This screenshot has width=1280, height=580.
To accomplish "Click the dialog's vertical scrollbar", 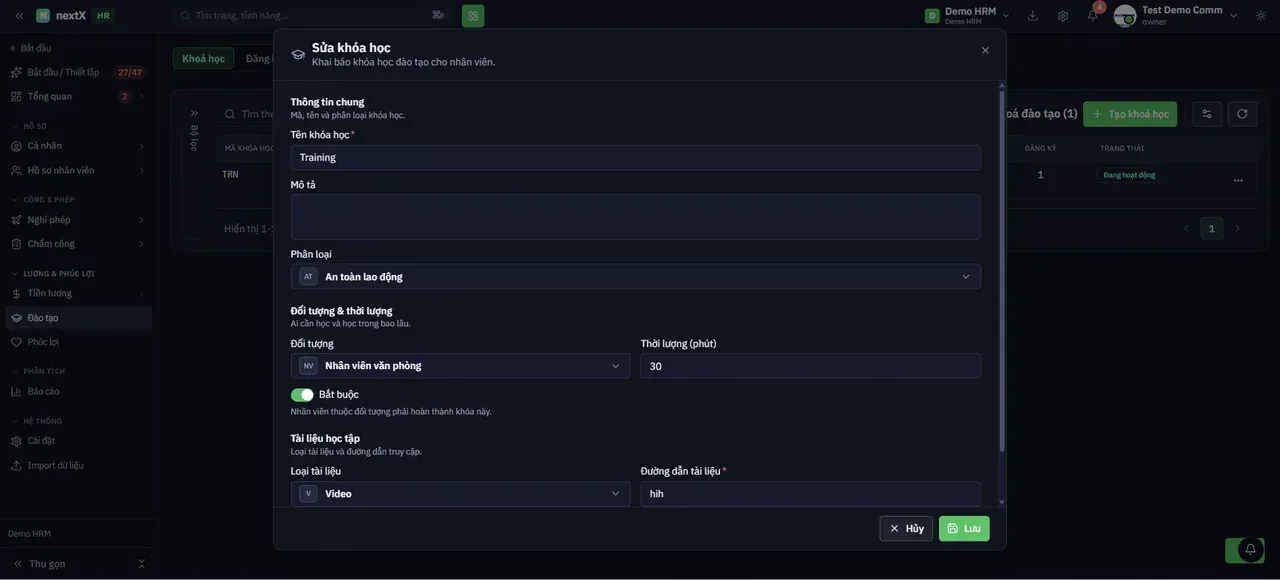I will pyautogui.click(x=1001, y=270).
